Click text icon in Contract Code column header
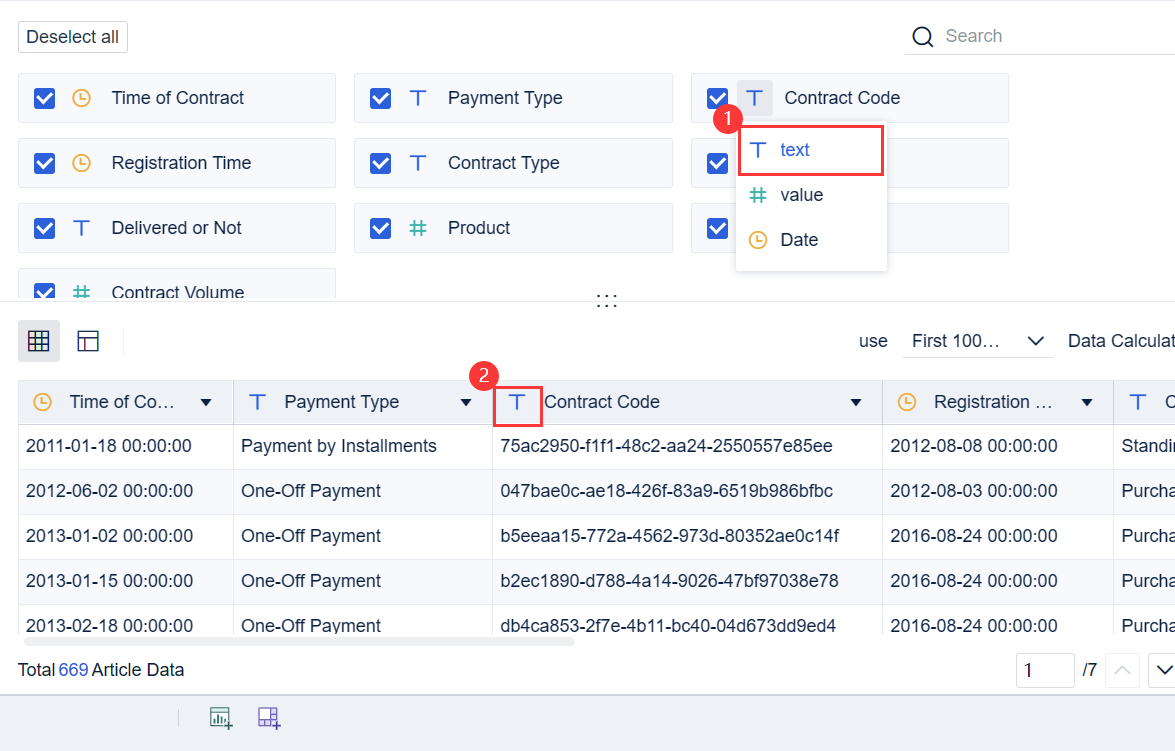 tap(517, 402)
